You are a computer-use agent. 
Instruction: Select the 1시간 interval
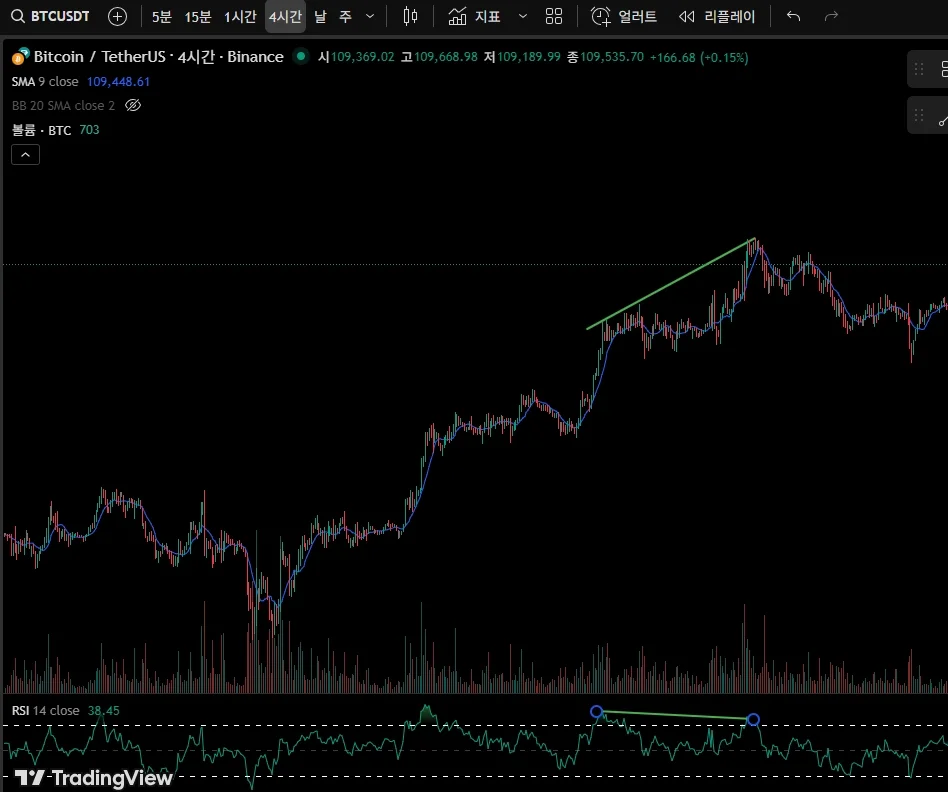pos(240,16)
